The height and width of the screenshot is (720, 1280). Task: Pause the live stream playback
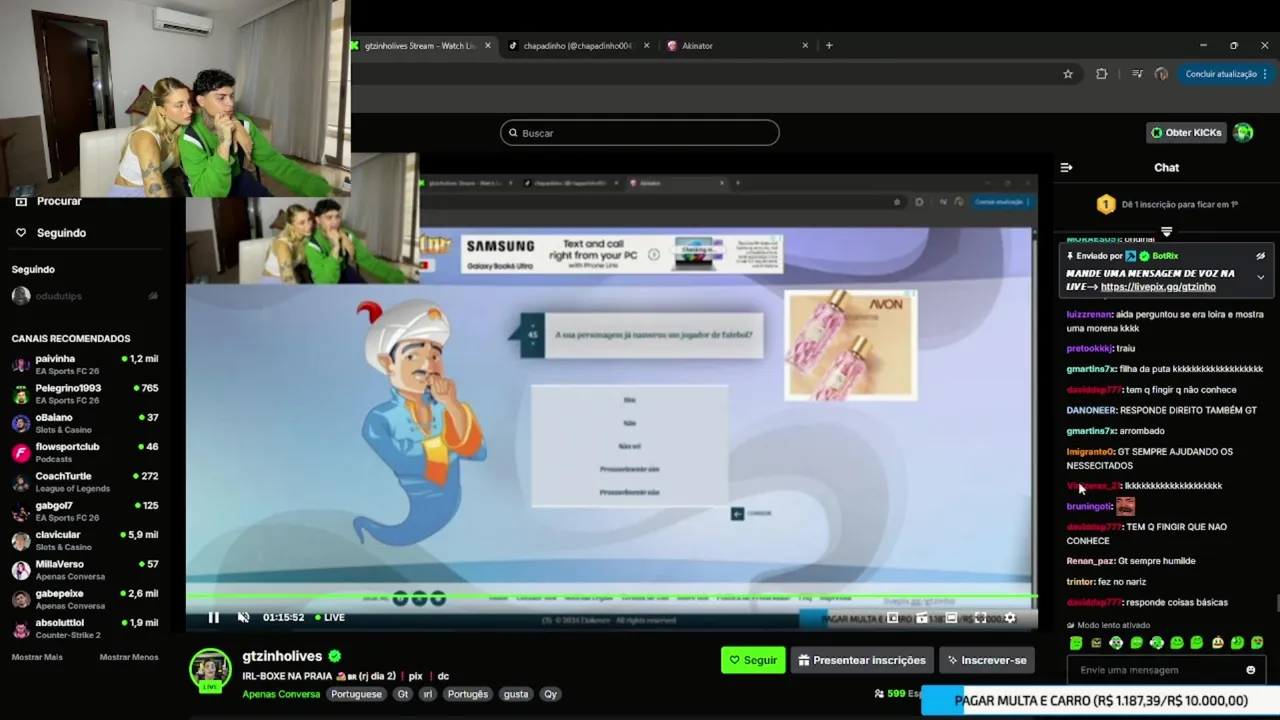[x=213, y=617]
